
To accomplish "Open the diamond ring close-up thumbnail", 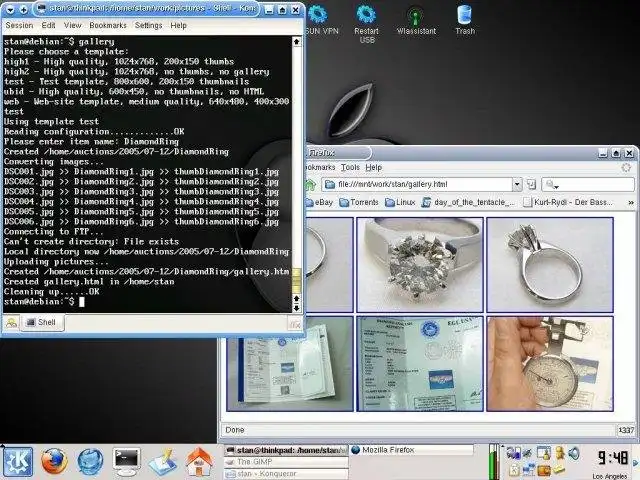I will click(x=420, y=265).
